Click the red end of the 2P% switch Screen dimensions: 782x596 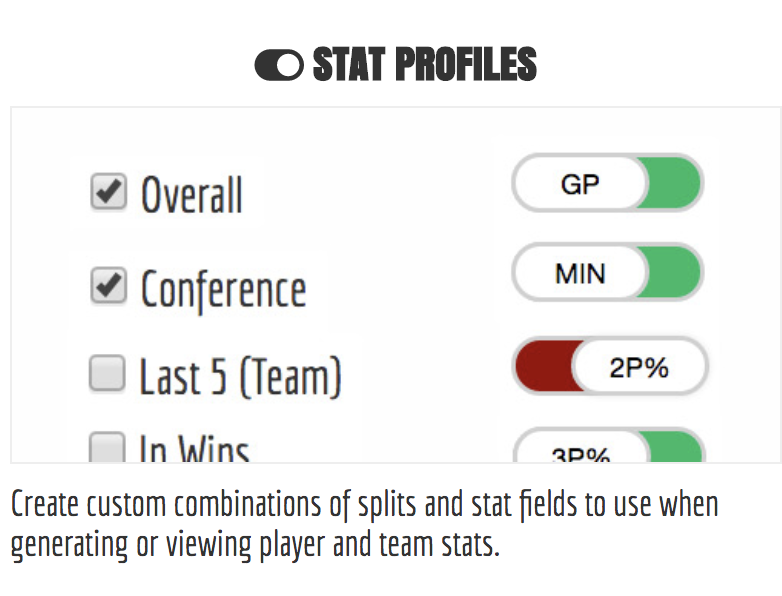point(543,368)
